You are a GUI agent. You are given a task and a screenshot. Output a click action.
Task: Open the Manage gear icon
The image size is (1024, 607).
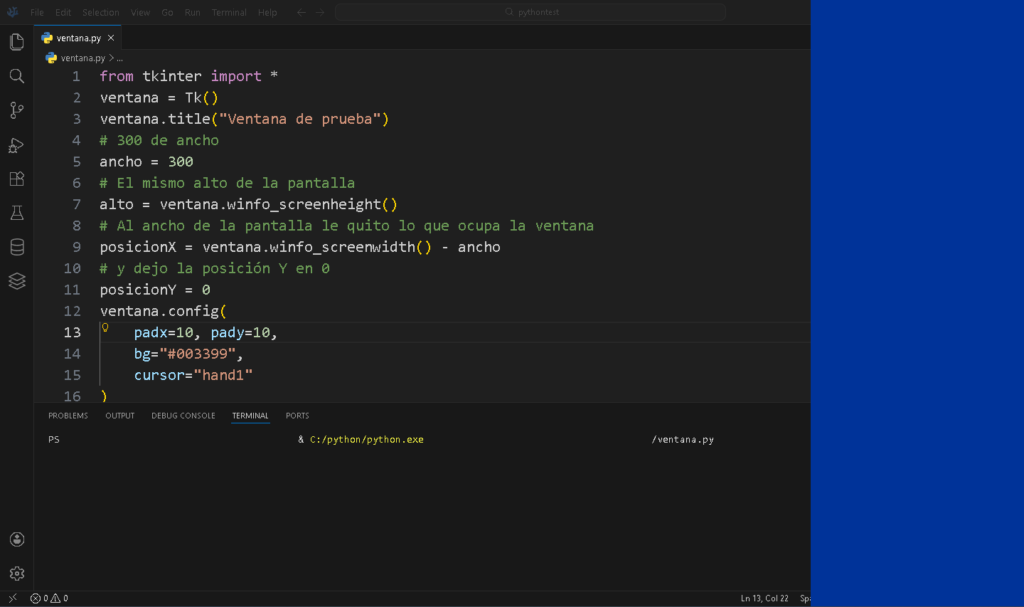tap(17, 573)
